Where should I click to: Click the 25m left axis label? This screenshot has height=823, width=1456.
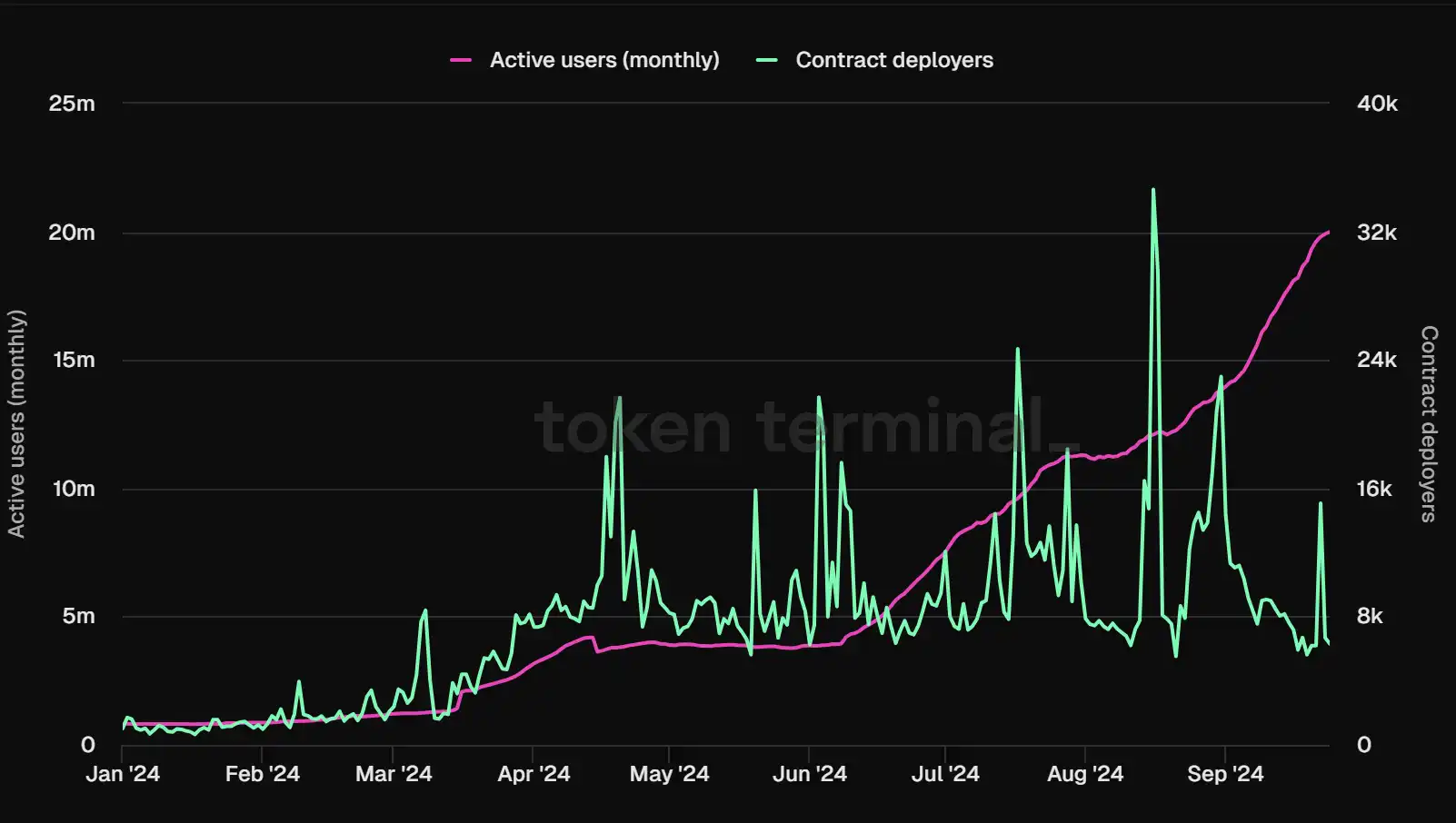[x=72, y=104]
